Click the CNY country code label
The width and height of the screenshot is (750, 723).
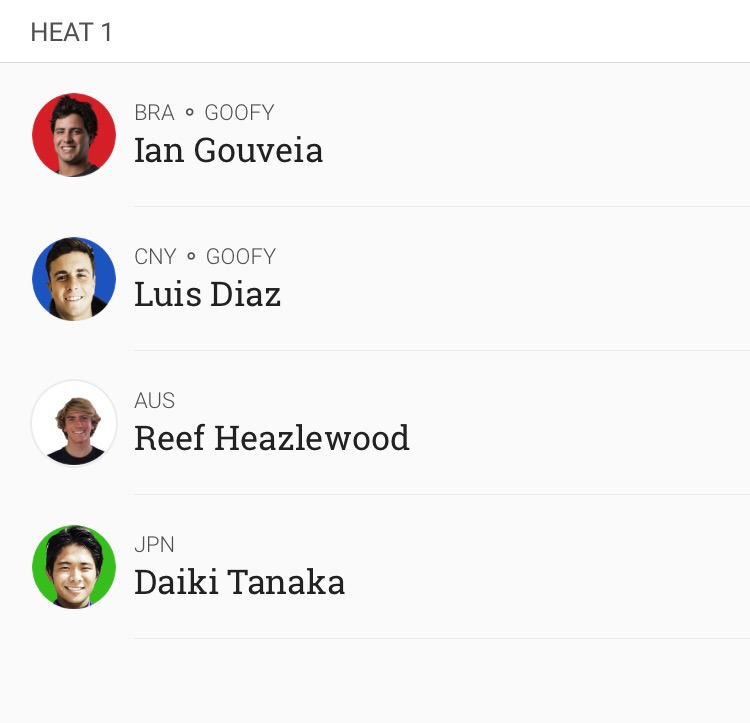pyautogui.click(x=155, y=257)
